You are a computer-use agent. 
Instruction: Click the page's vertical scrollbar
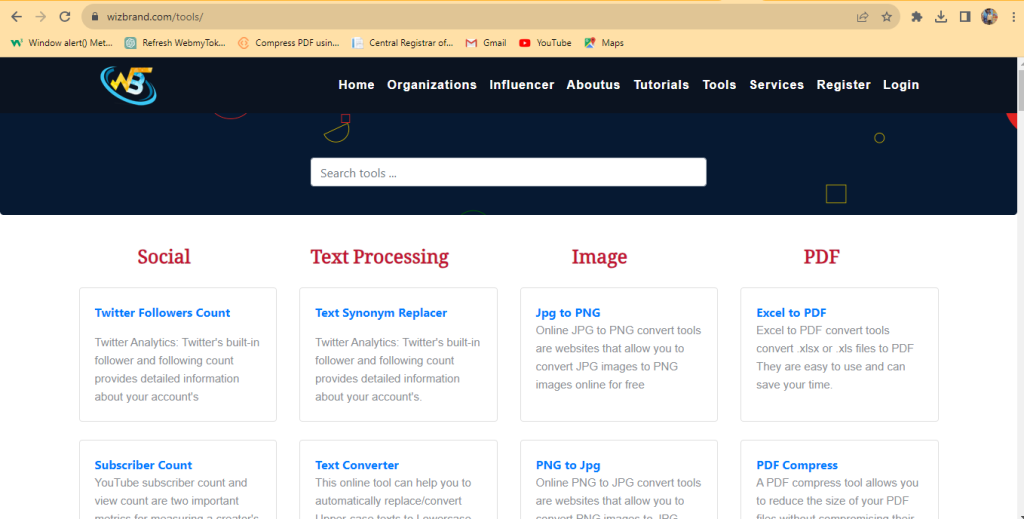pyautogui.click(x=1018, y=300)
